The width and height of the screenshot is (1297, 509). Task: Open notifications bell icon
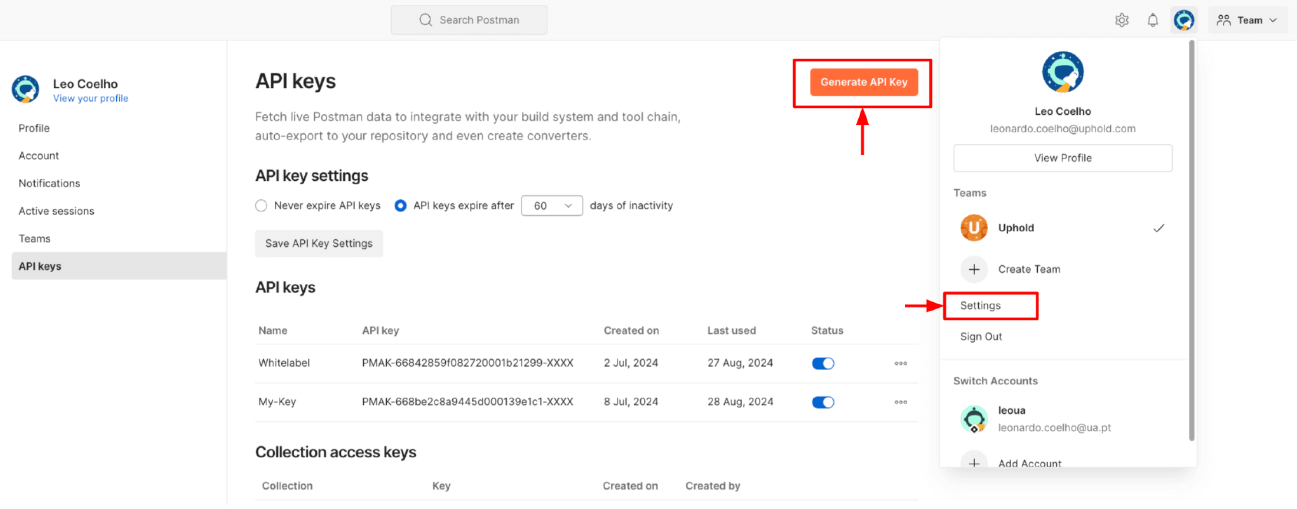coord(1153,20)
